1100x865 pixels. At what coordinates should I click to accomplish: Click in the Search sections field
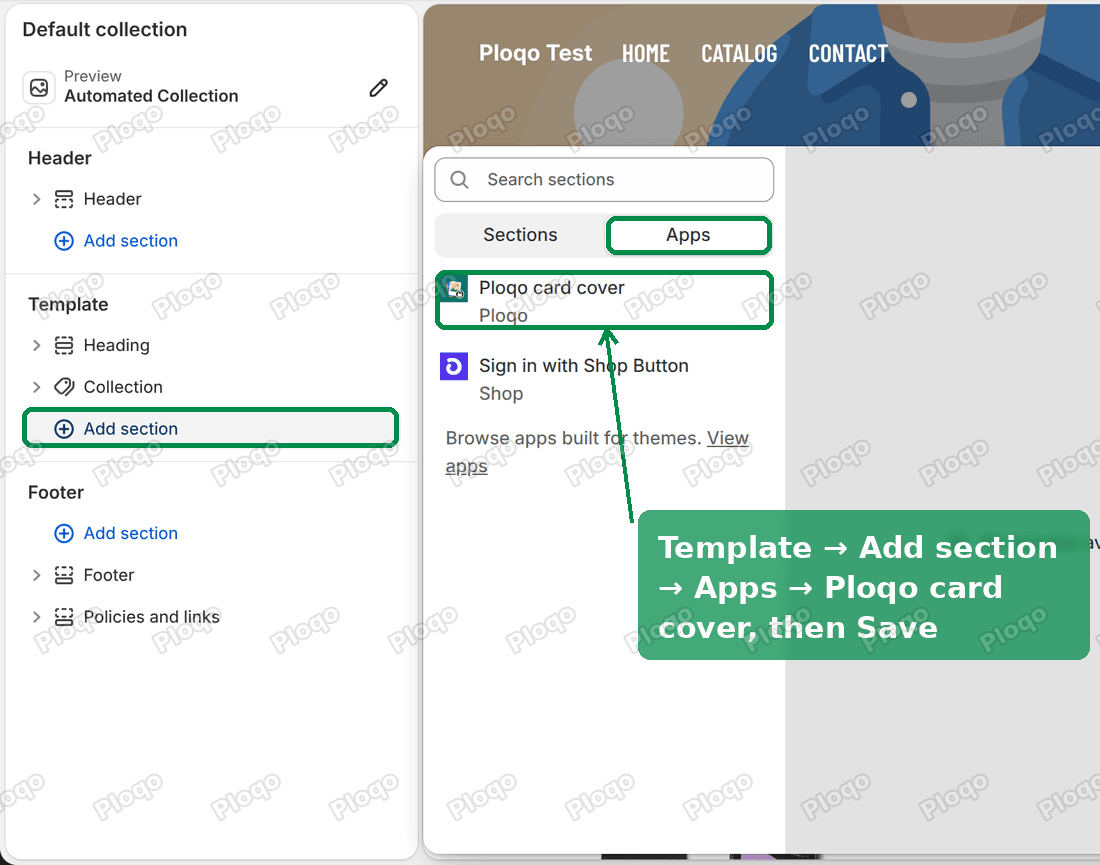(604, 180)
